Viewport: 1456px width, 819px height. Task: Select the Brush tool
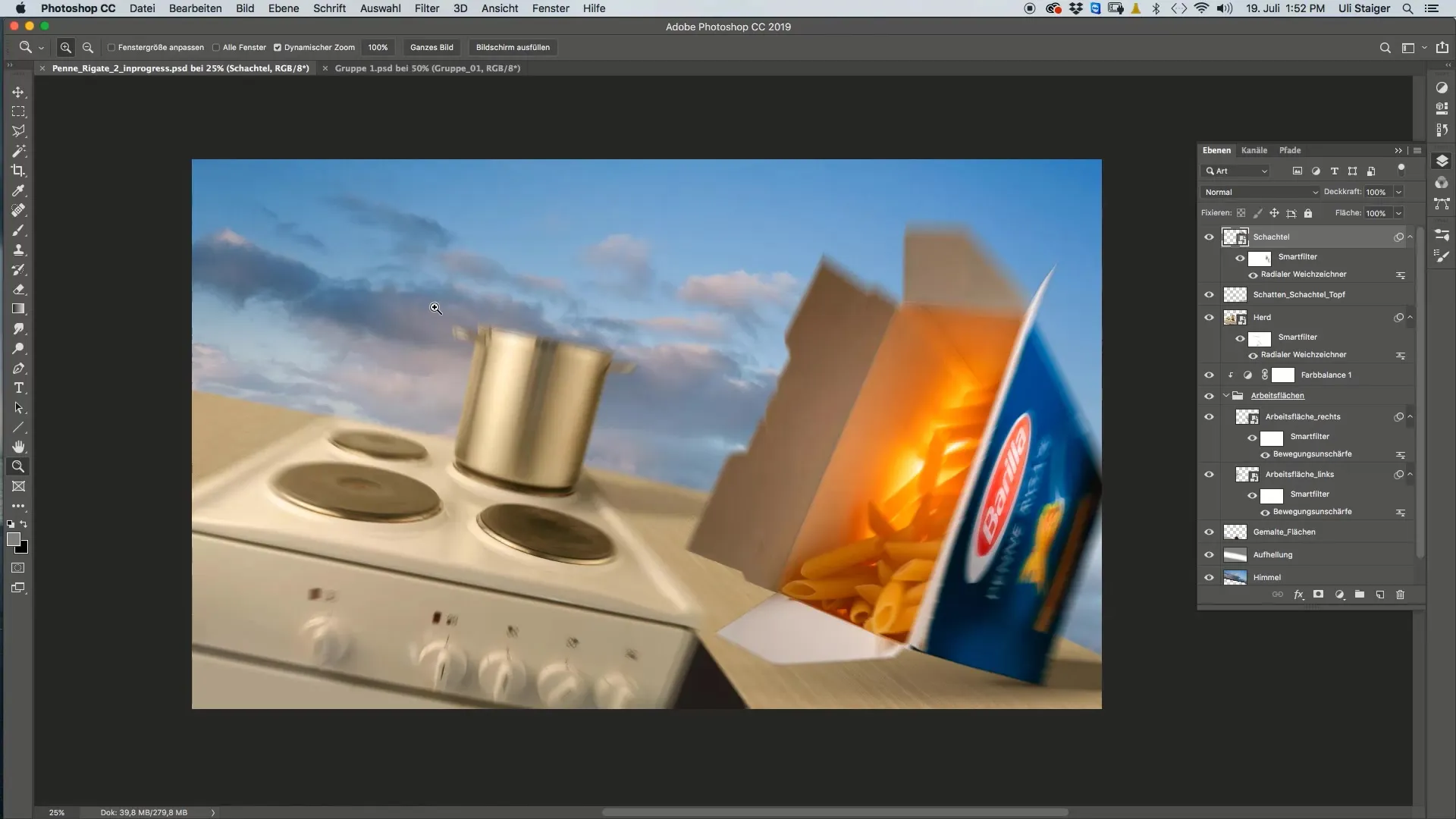pyautogui.click(x=18, y=230)
